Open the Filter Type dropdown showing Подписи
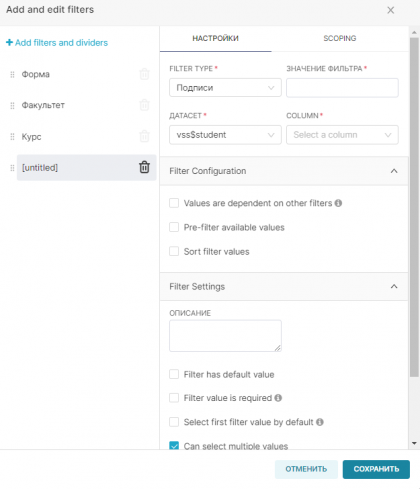Image resolution: width=420 pixels, height=489 pixels. tap(225, 88)
